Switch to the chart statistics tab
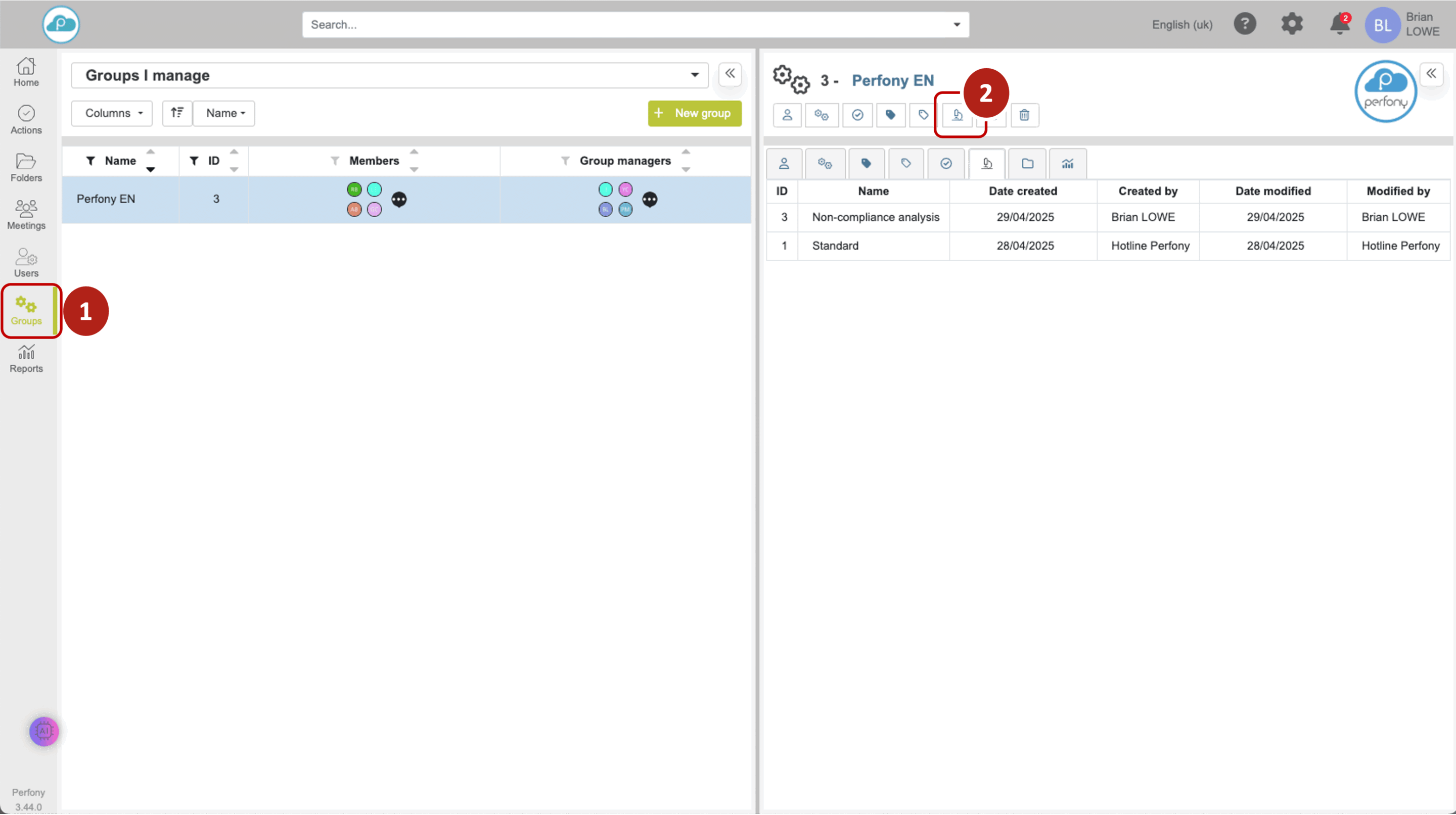Screen dimensions: 1456x815 1067,164
